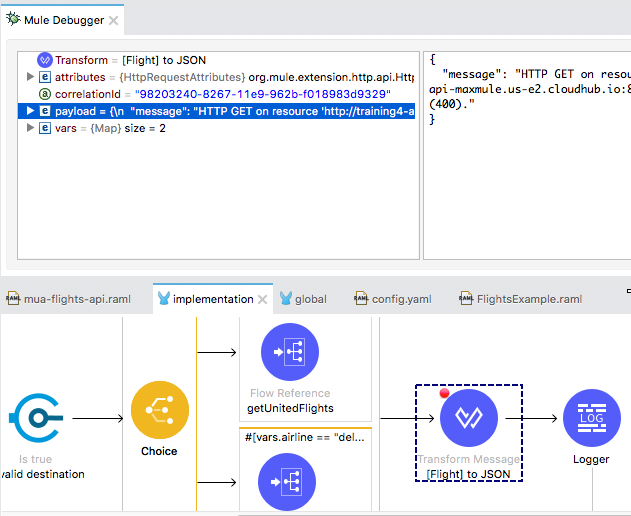Click the payload JSON message text in value pane
The image size is (631, 516).
(530, 89)
